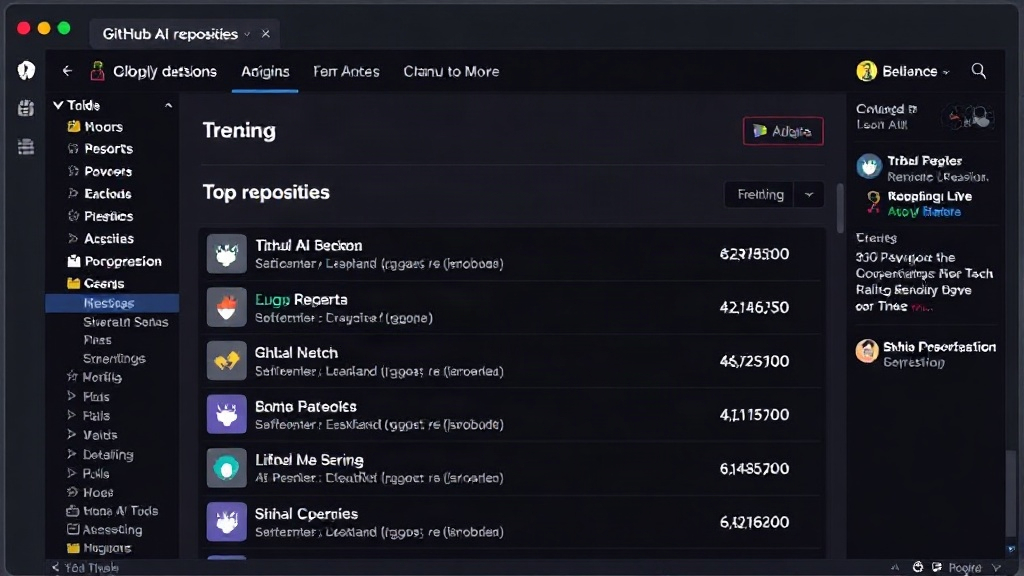Open the GitHub AI reposities tab dropdown
Screen dimensions: 1024x576
[247, 34]
